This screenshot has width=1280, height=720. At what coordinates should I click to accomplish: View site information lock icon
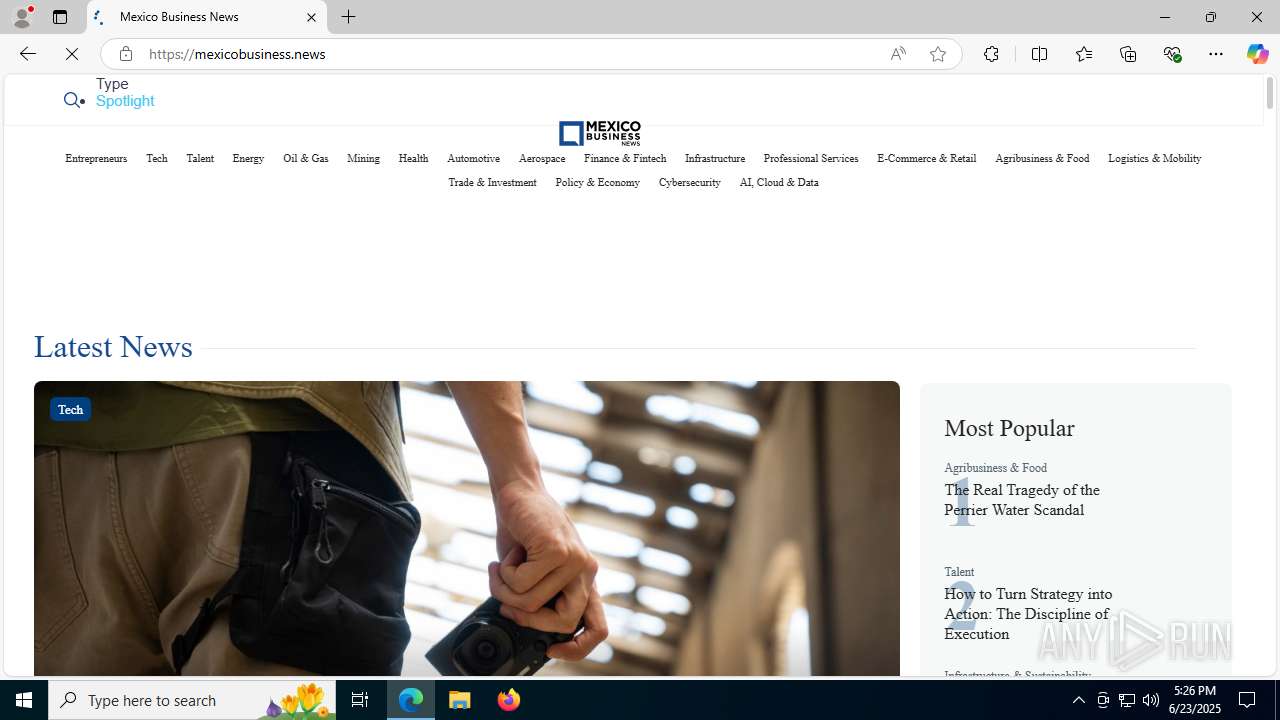click(125, 54)
